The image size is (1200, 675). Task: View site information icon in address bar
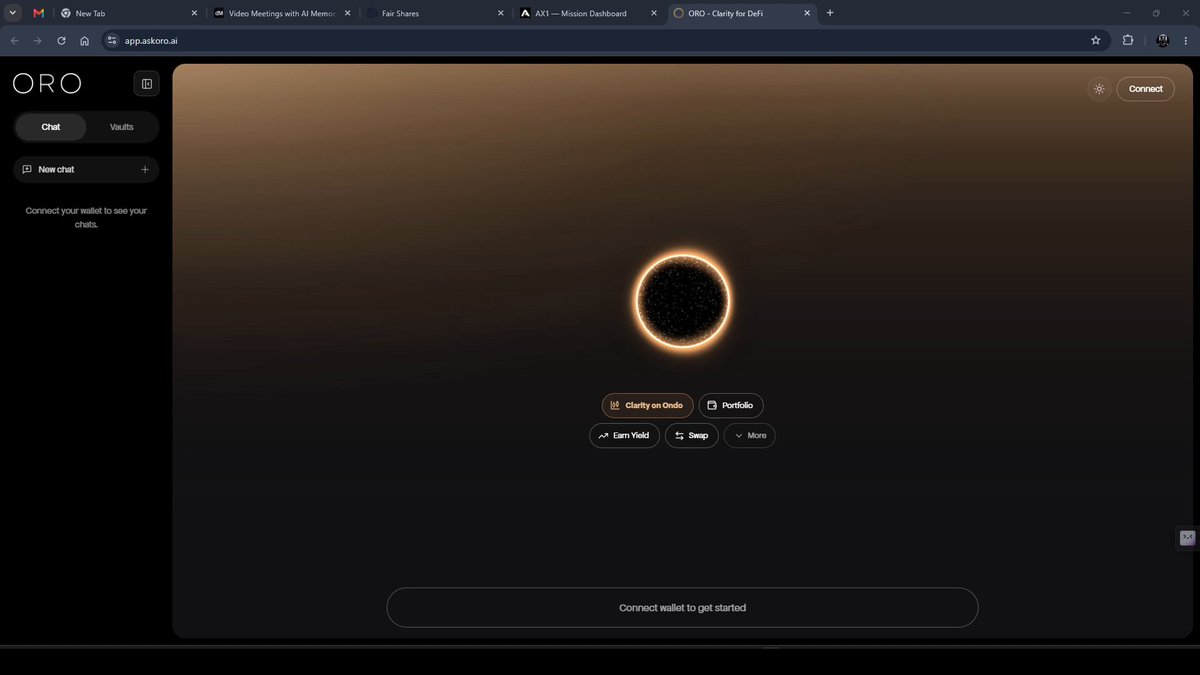[112, 41]
